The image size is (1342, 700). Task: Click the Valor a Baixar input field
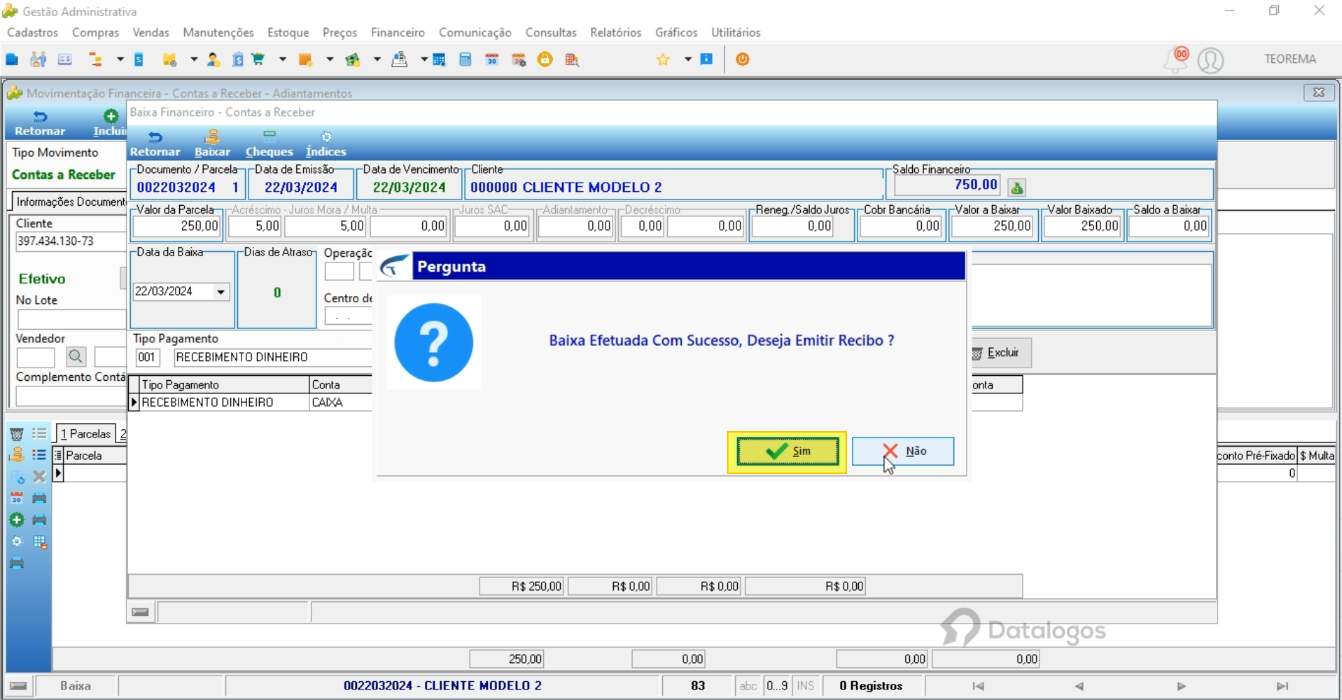tap(992, 227)
